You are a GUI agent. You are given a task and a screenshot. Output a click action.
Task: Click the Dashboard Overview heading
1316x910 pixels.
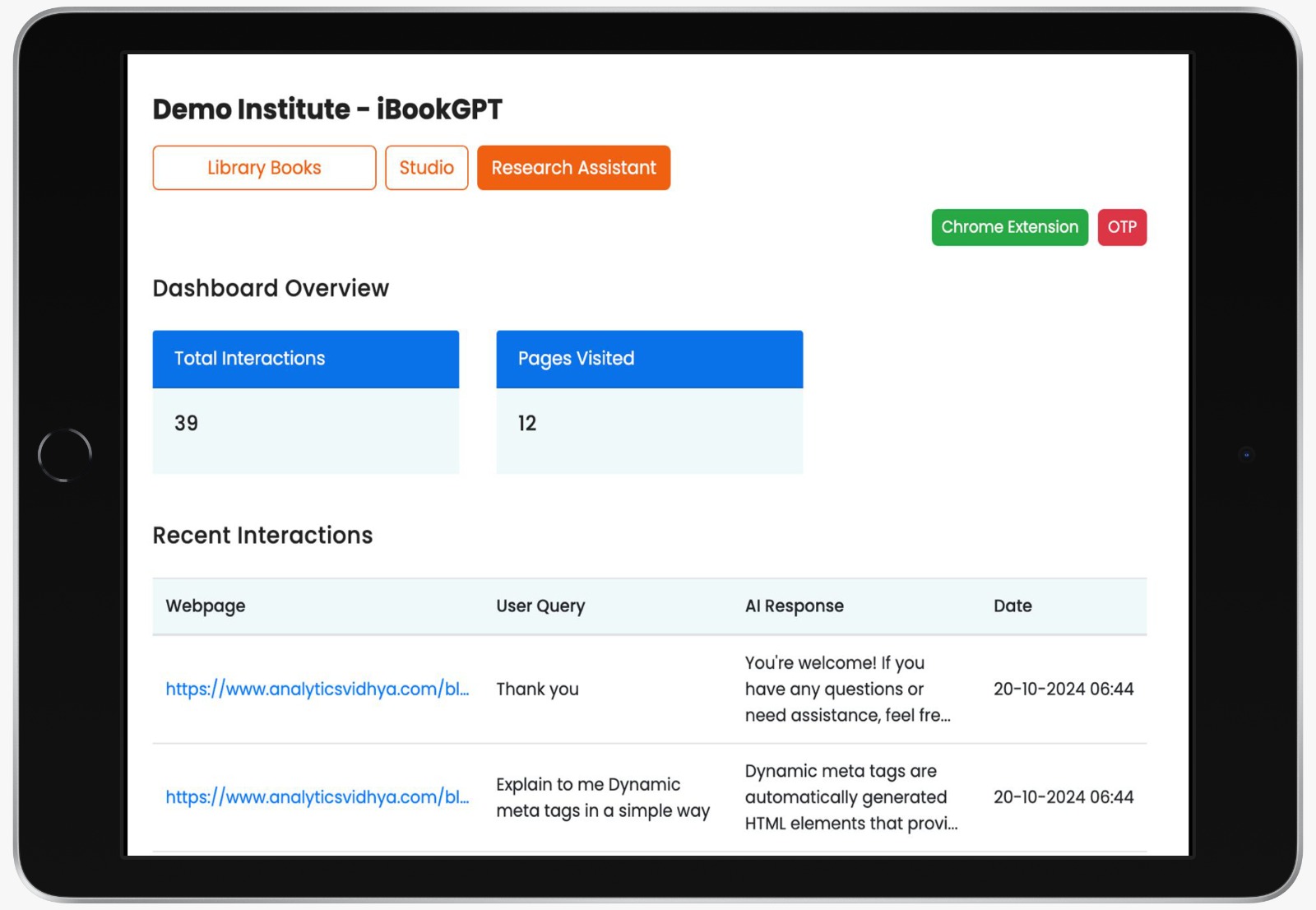click(x=270, y=288)
